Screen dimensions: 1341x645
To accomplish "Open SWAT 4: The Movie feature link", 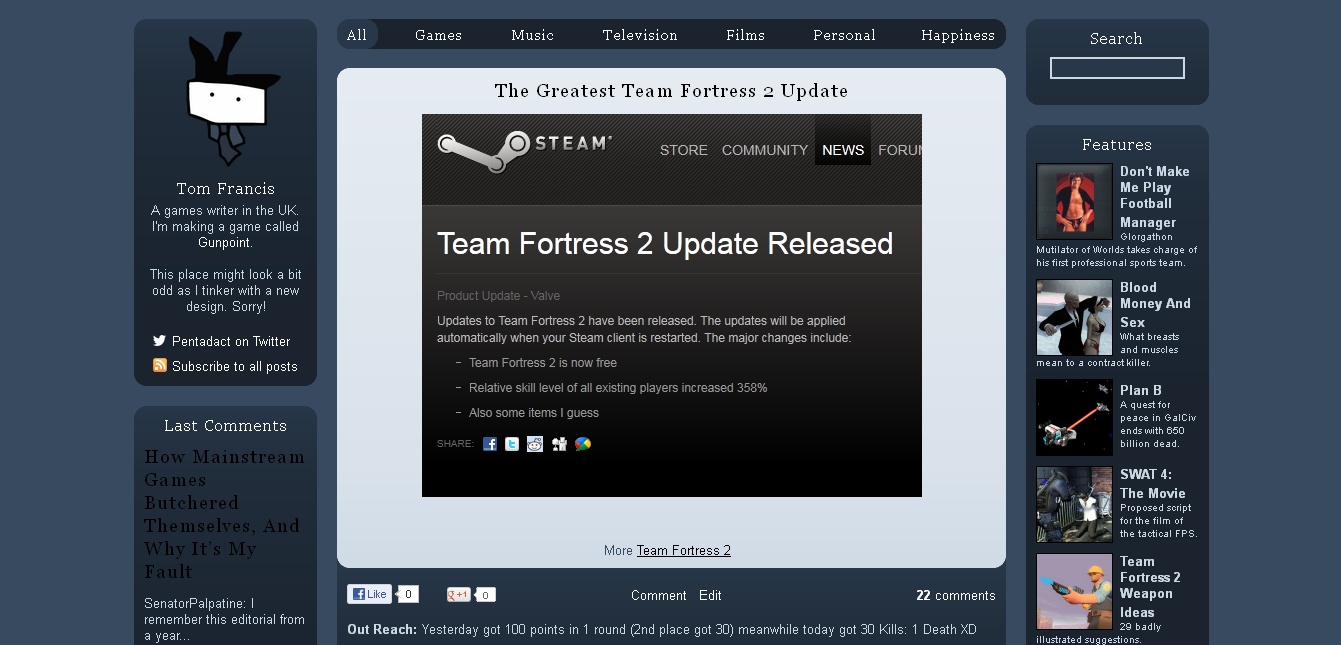I will tap(1153, 483).
